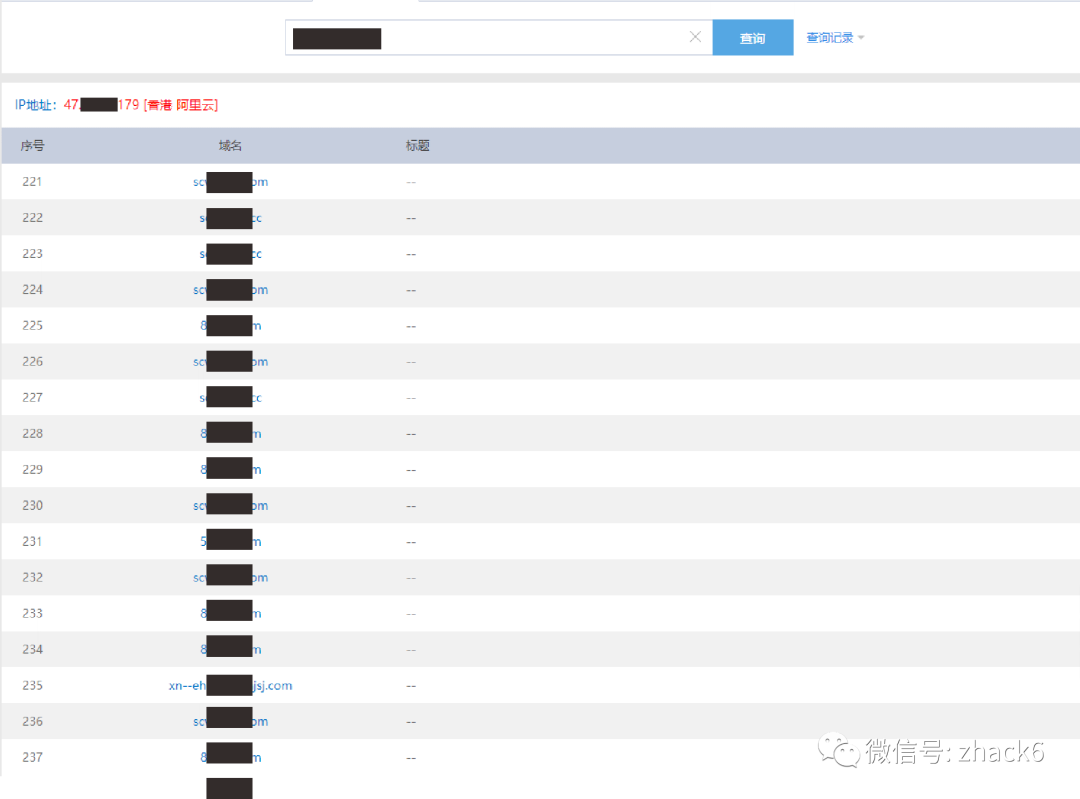
Task: Click the blue 查询 search button
Action: pyautogui.click(x=753, y=38)
